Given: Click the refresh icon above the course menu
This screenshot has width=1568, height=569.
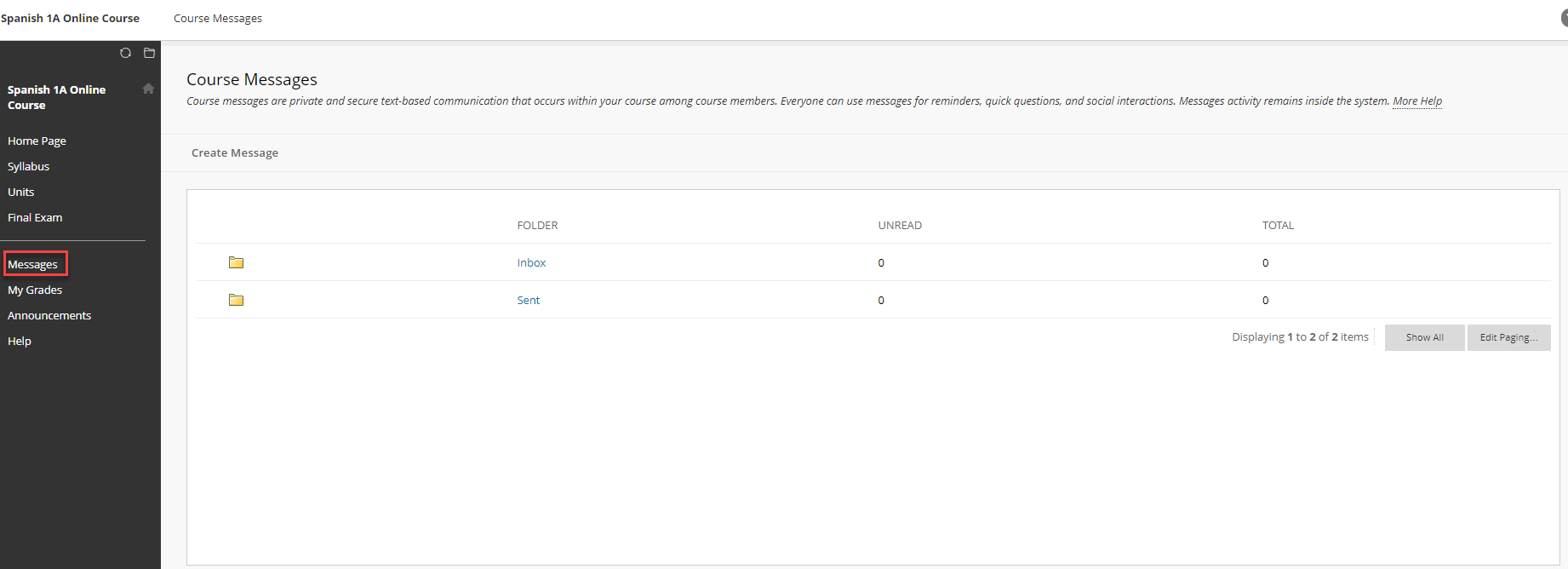Looking at the screenshot, I should click(x=125, y=53).
